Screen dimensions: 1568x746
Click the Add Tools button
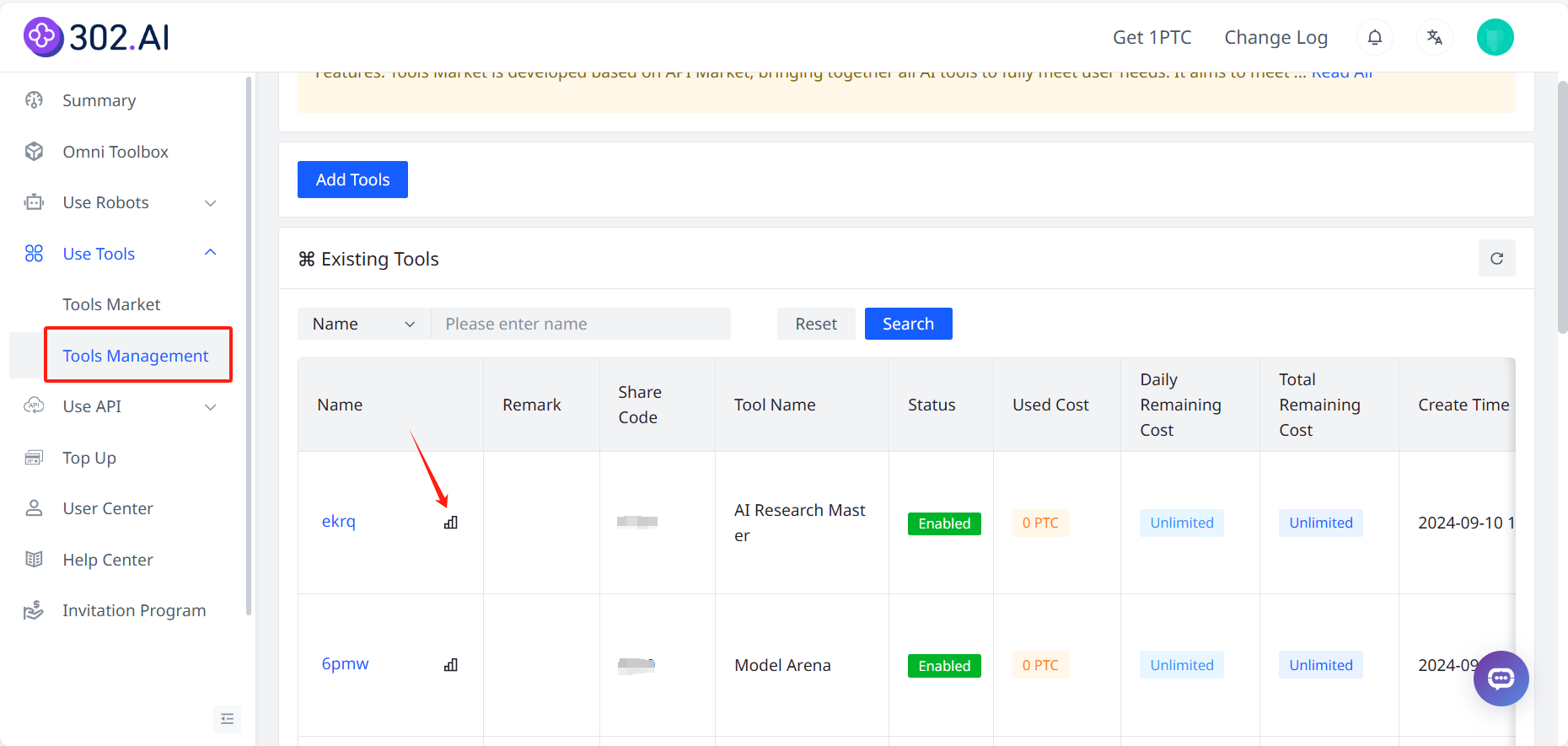pyautogui.click(x=352, y=180)
